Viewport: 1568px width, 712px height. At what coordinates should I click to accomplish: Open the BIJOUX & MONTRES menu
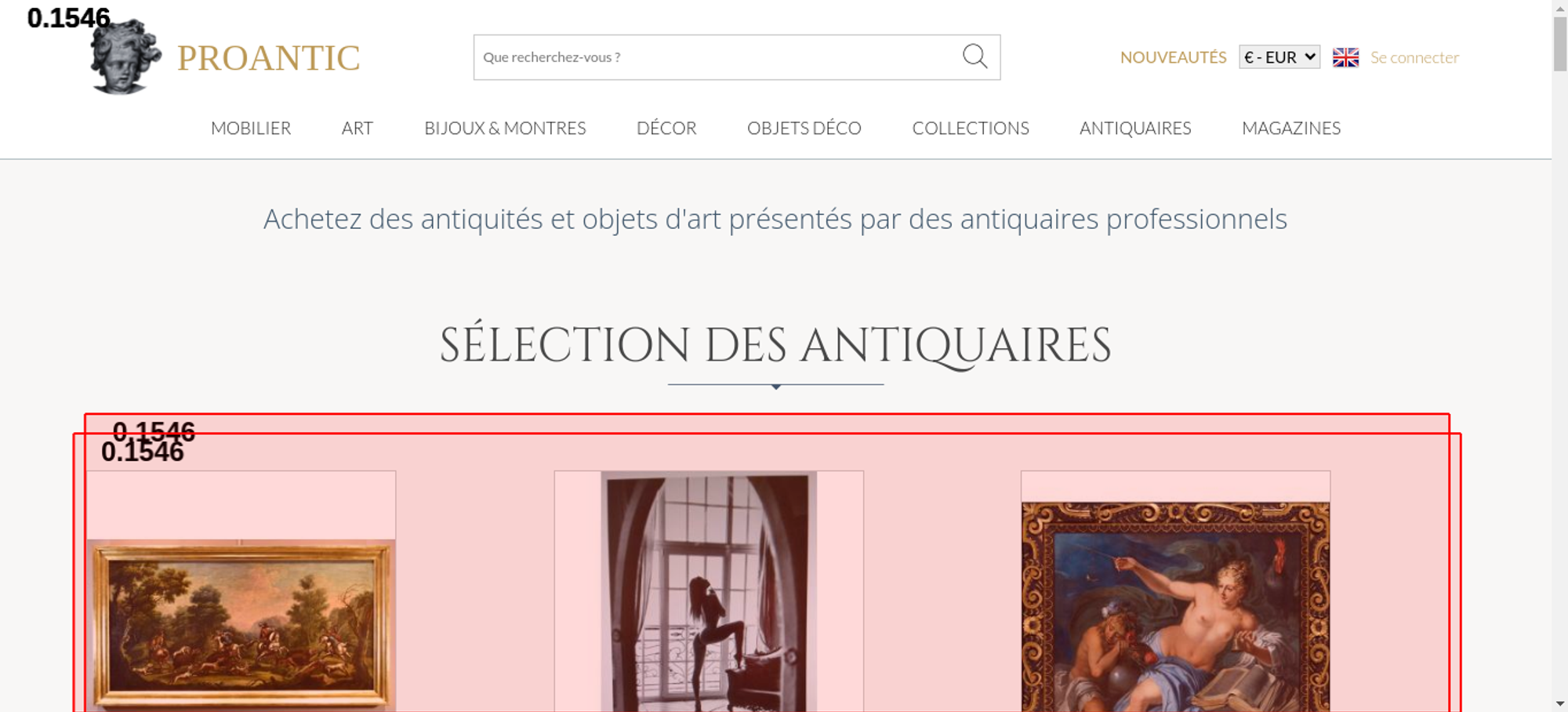coord(505,128)
